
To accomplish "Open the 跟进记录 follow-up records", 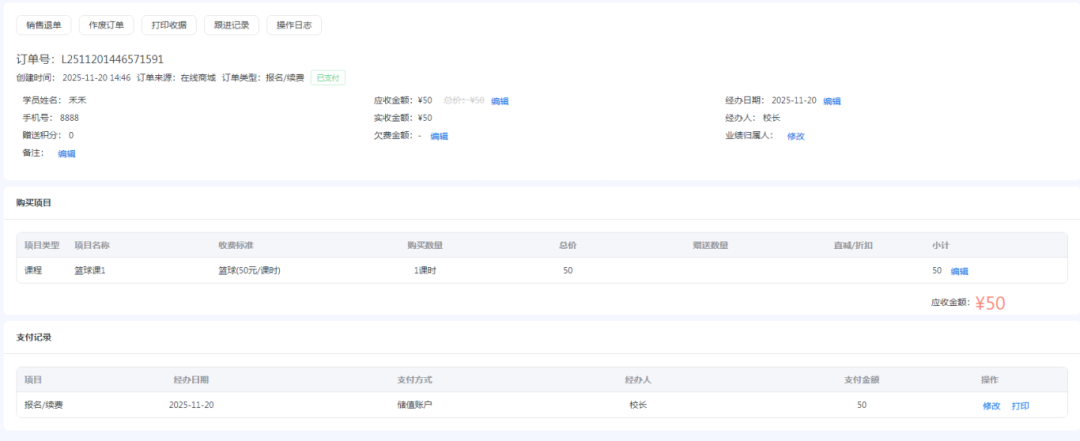I will tap(232, 25).
